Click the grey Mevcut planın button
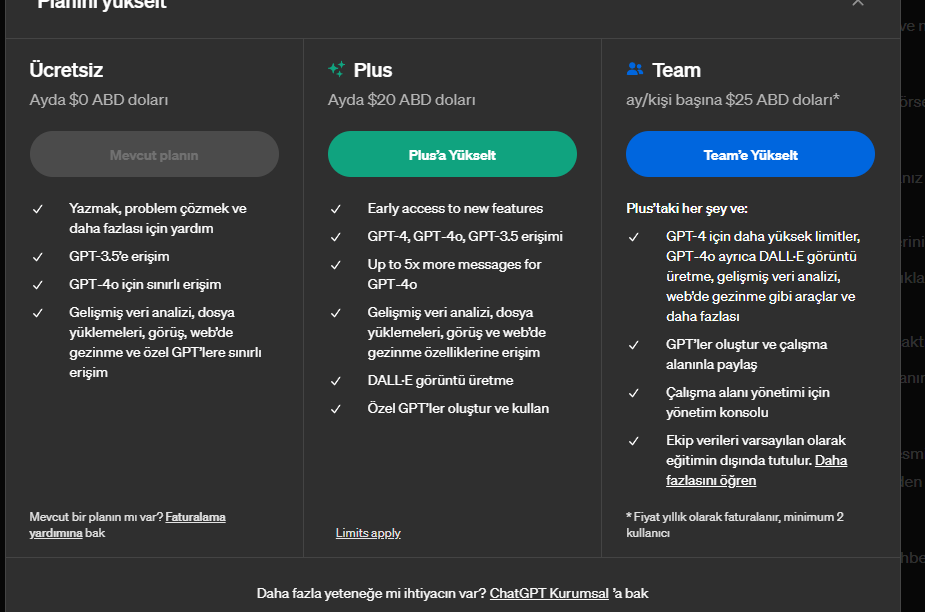Viewport: 925px width, 612px height. [x=154, y=155]
